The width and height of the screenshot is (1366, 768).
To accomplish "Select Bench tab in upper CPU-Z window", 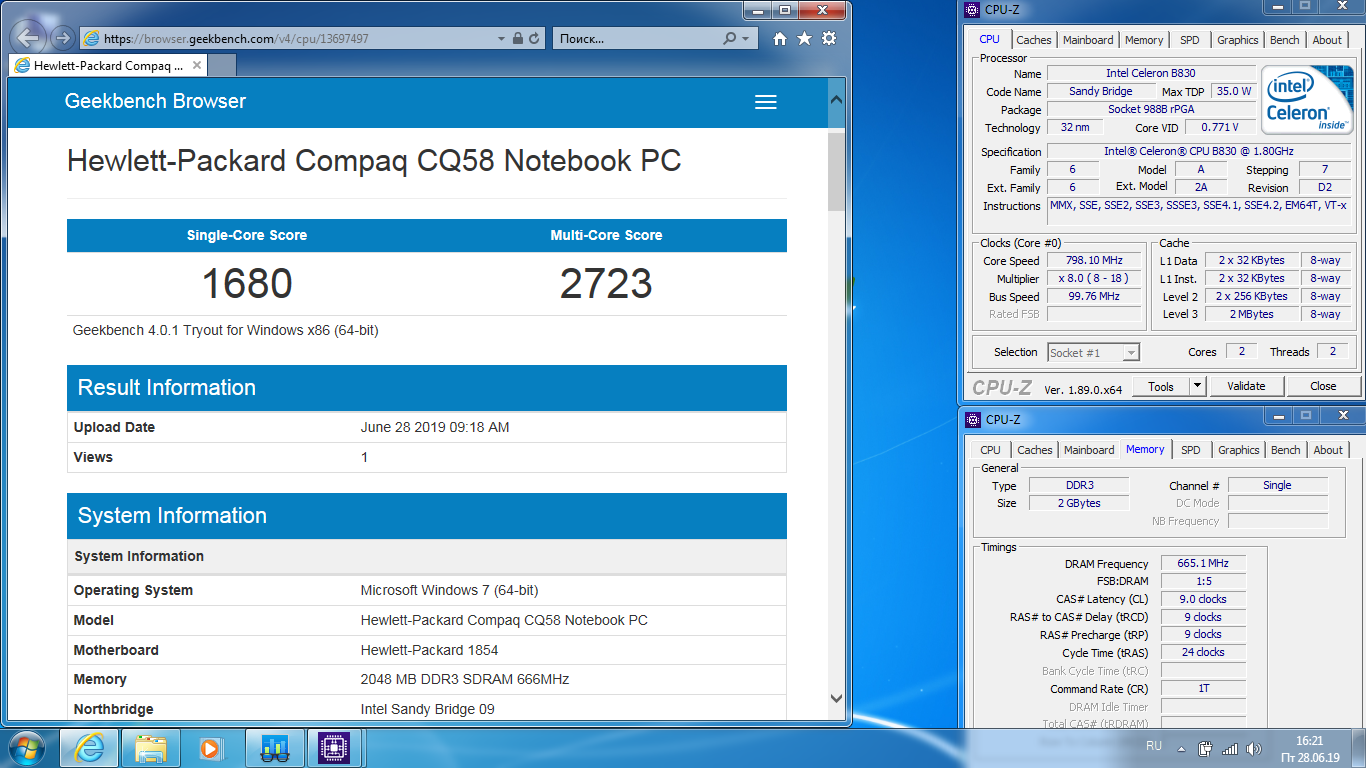I will 1285,40.
